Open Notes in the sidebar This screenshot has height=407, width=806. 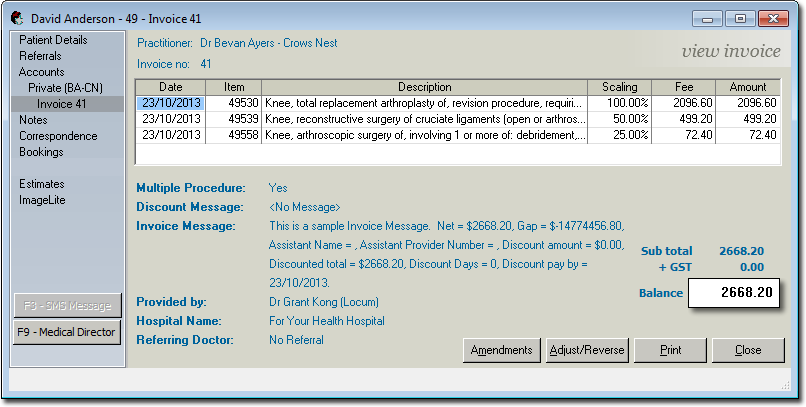[33, 120]
